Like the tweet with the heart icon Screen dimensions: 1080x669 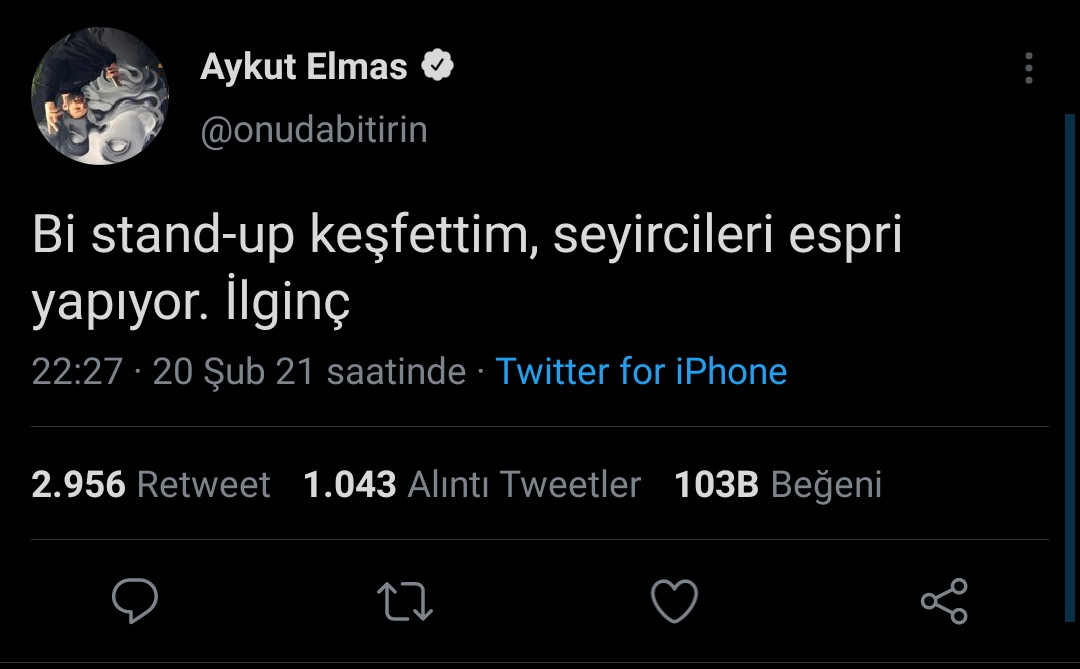click(675, 601)
